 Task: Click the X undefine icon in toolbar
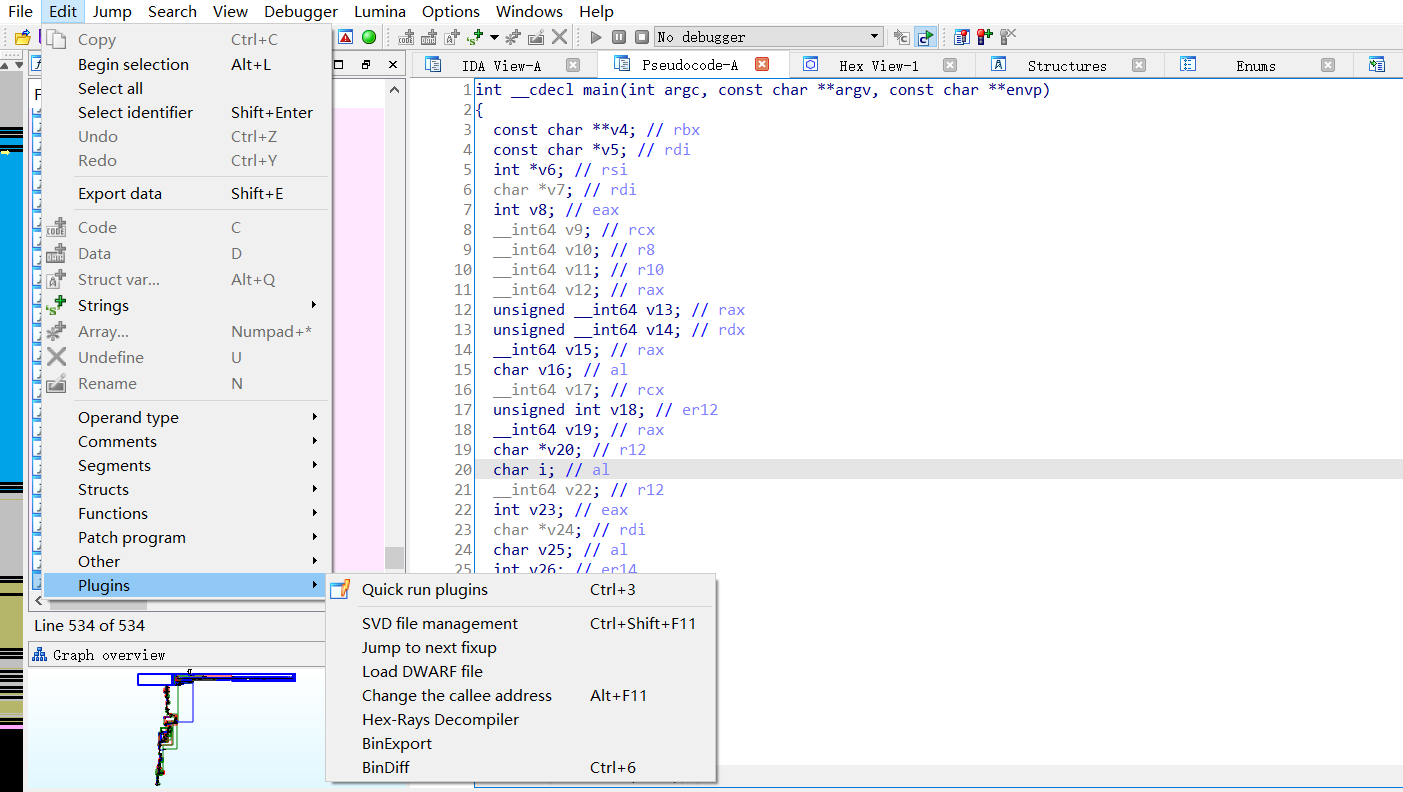(560, 37)
